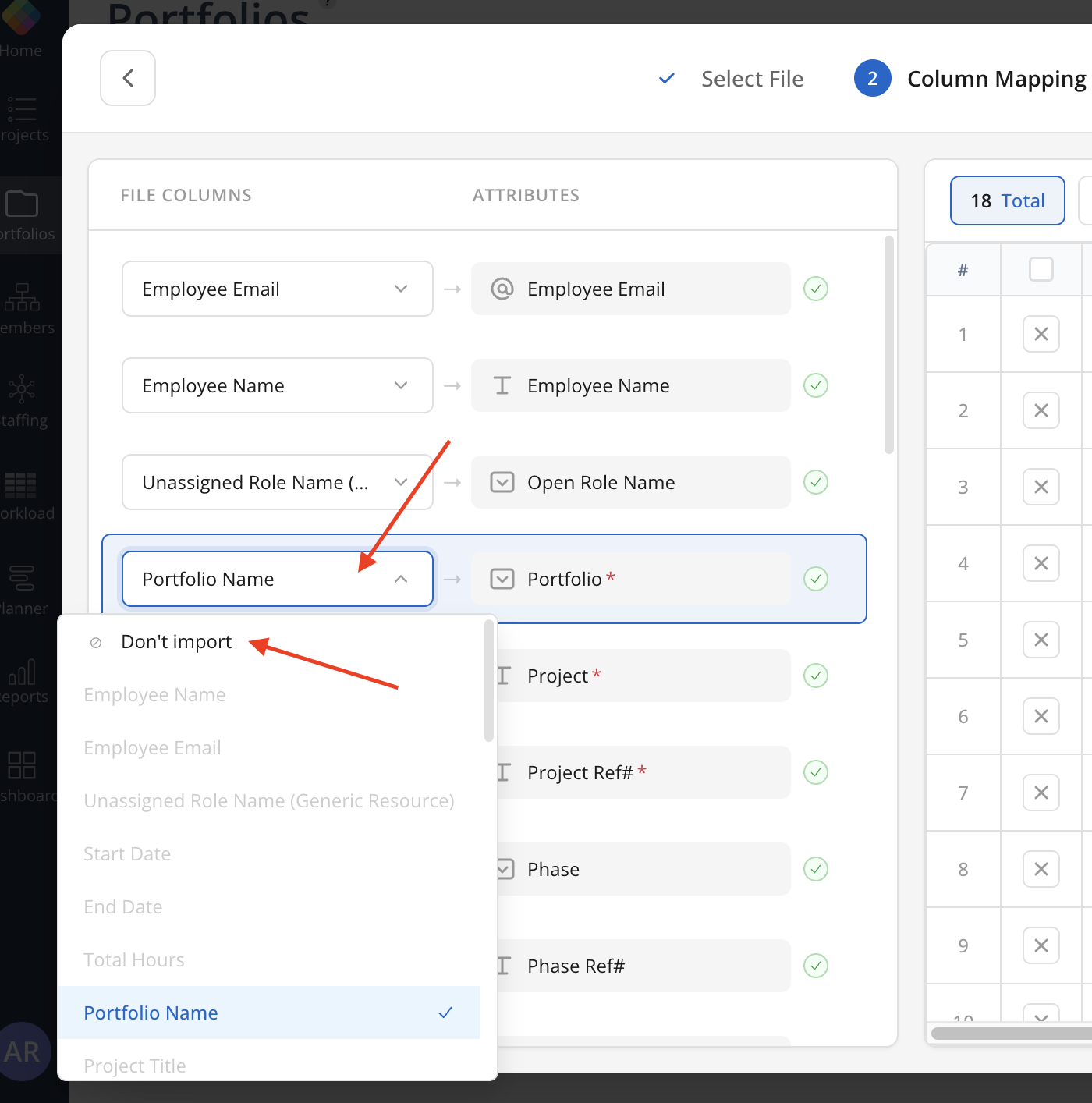Remove row 2 with X button
Image resolution: width=1092 pixels, height=1103 pixels.
tap(1041, 410)
